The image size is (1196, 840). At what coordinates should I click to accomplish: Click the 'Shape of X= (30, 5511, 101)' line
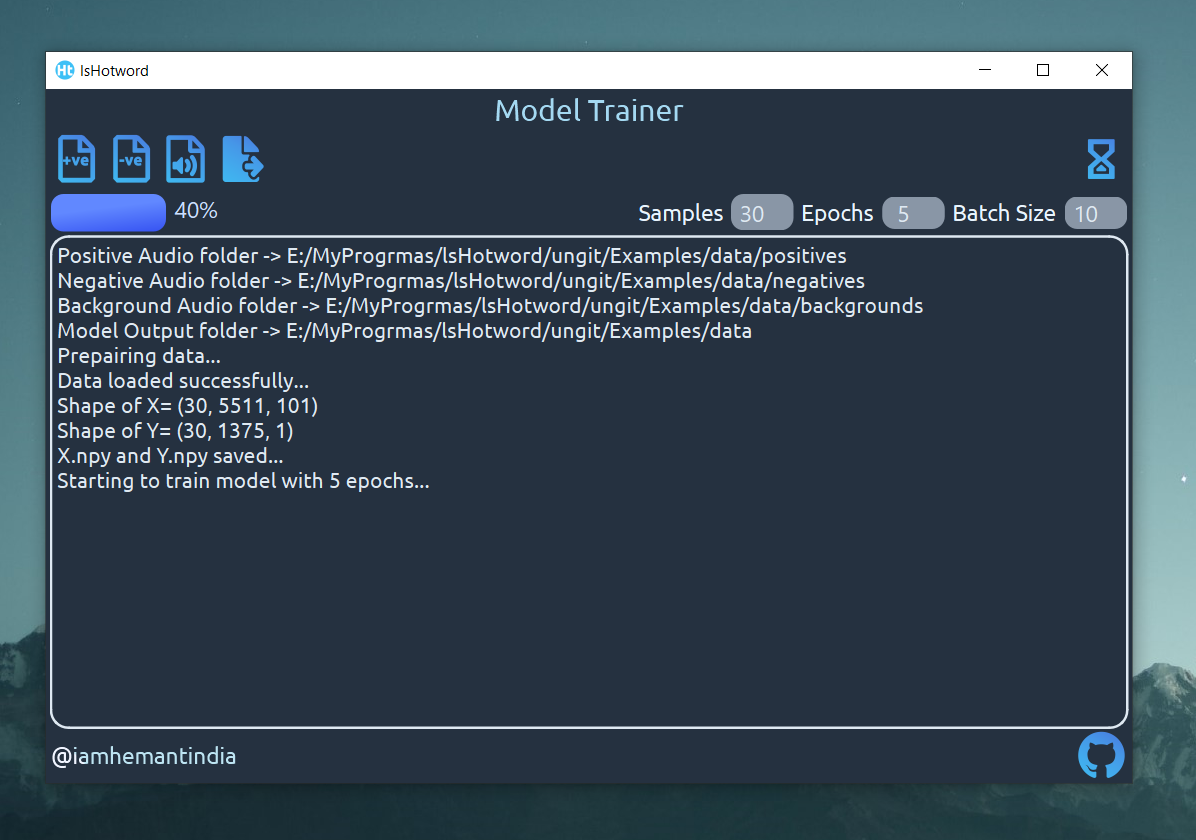(188, 406)
